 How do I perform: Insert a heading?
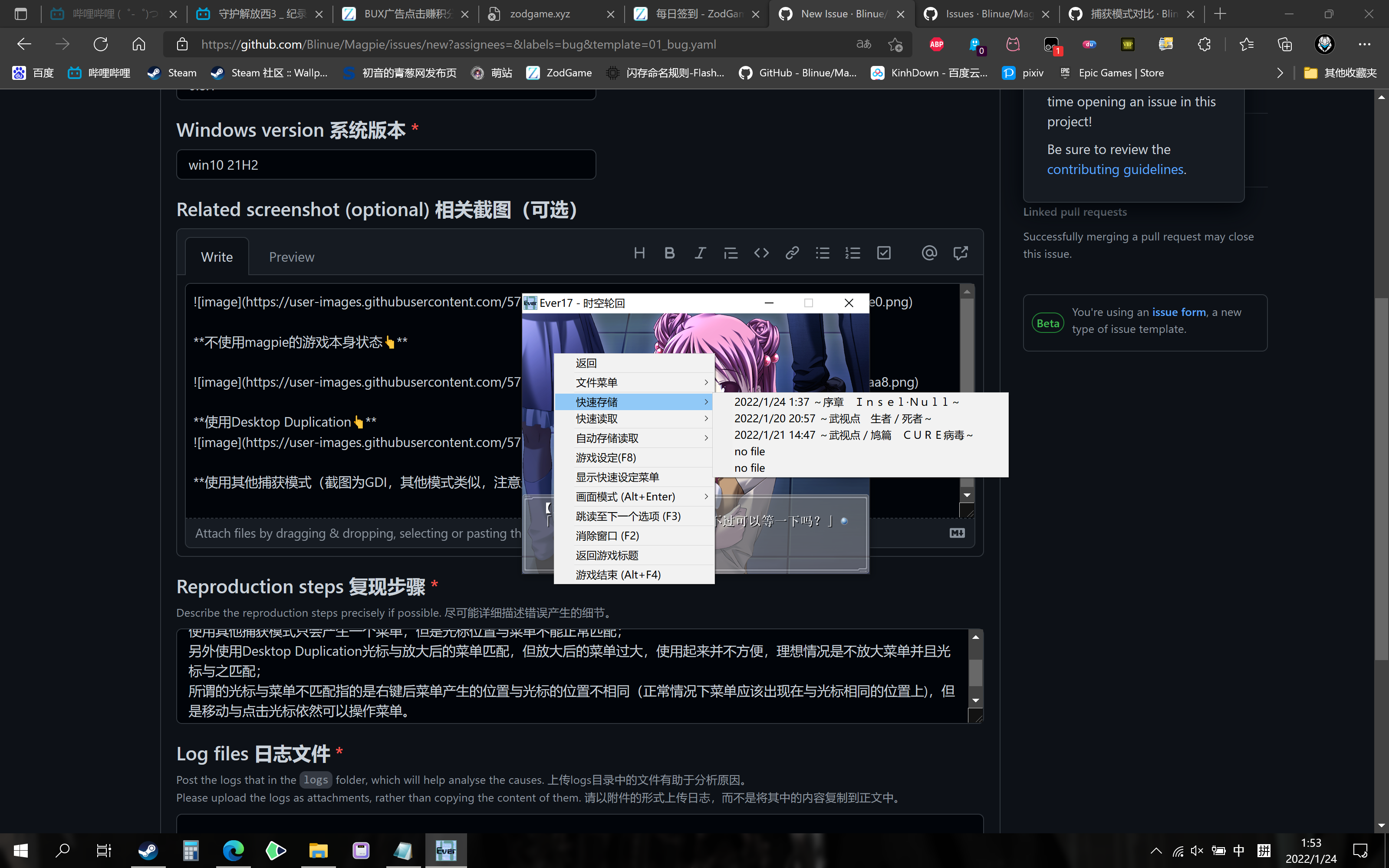pos(639,253)
